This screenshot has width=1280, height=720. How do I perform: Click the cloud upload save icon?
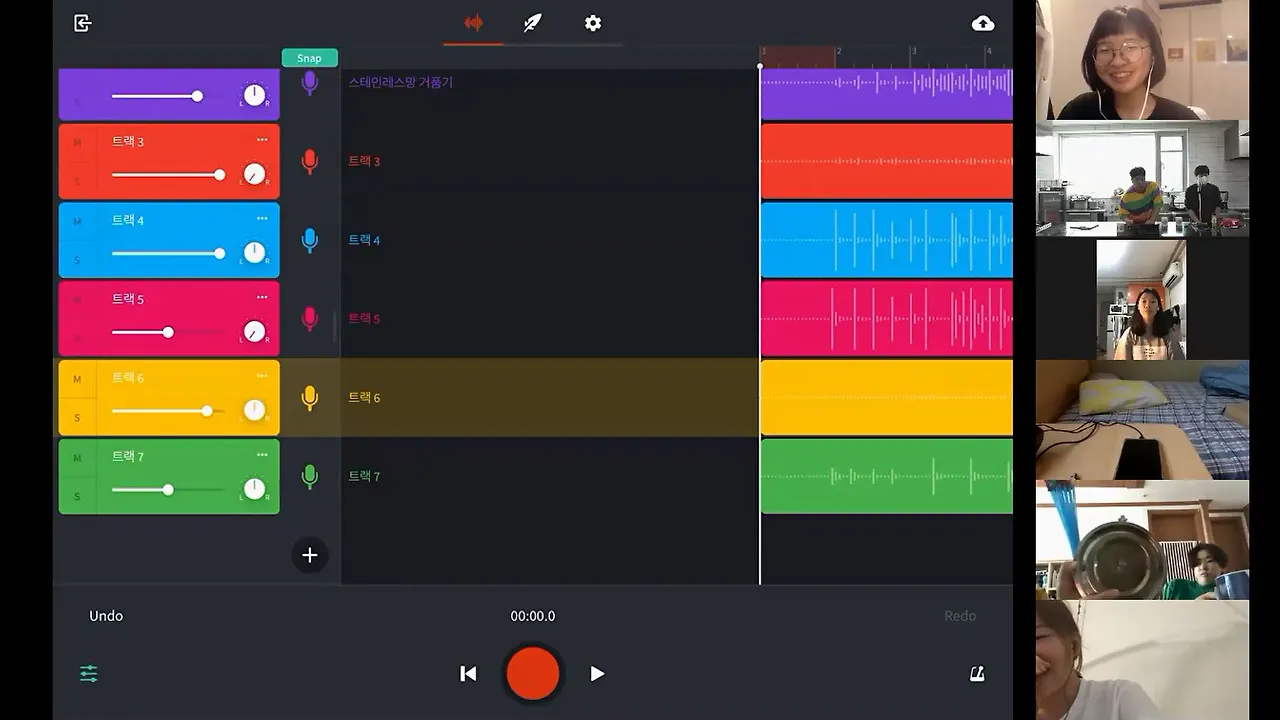point(983,23)
